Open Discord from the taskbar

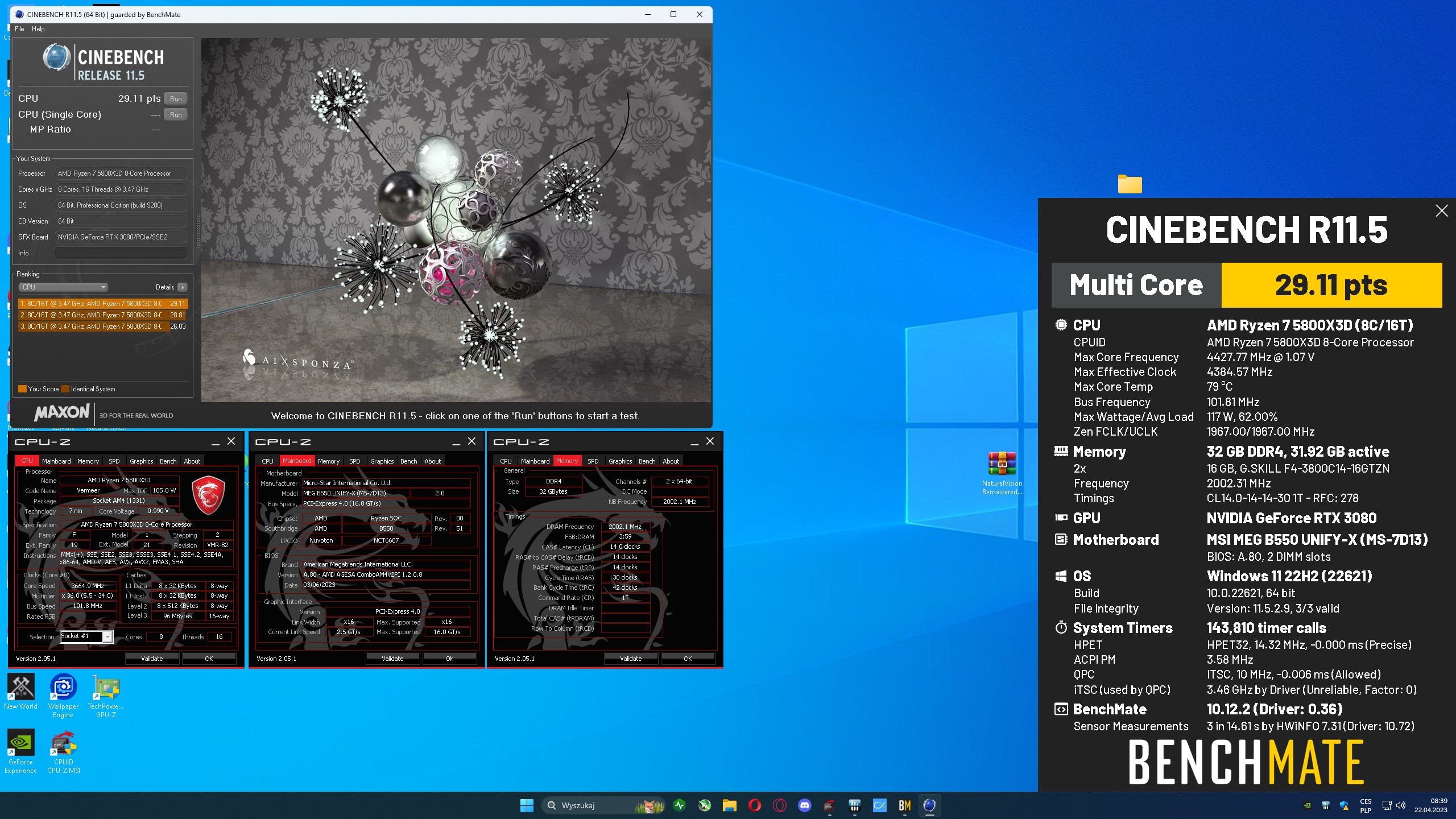[805, 805]
